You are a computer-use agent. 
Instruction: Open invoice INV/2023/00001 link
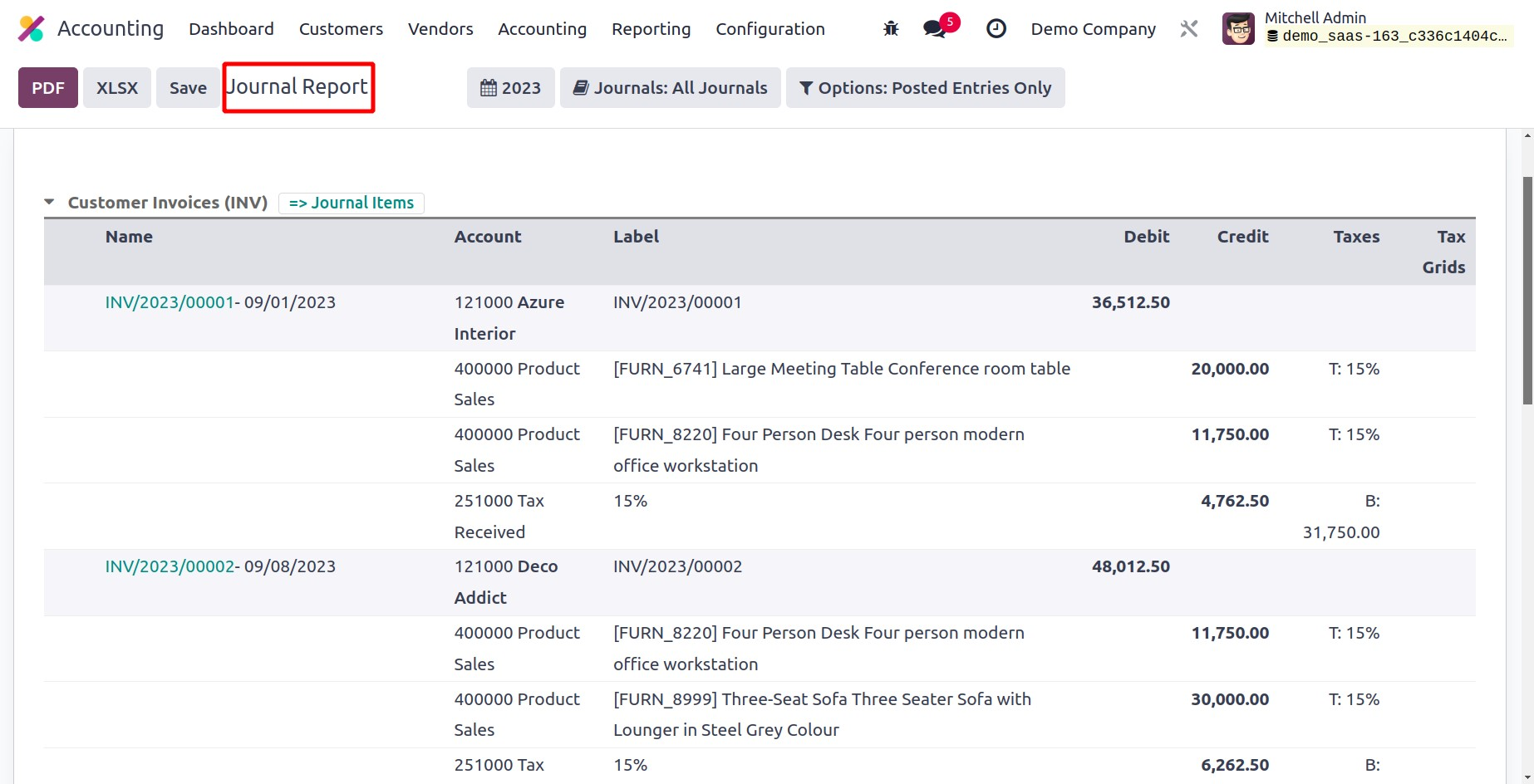pyautogui.click(x=170, y=302)
